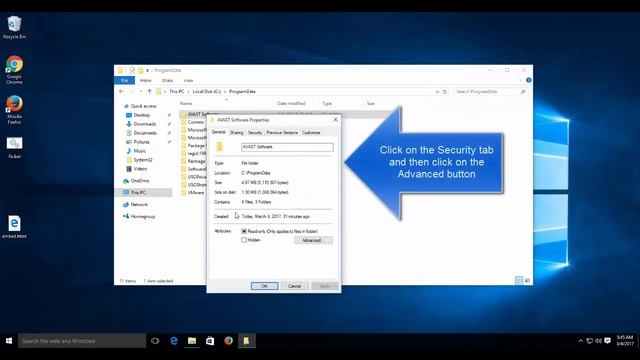Screen dimensions: 640x360
Task: Select OneDrive in the navigation pane
Action: [x=136, y=180]
